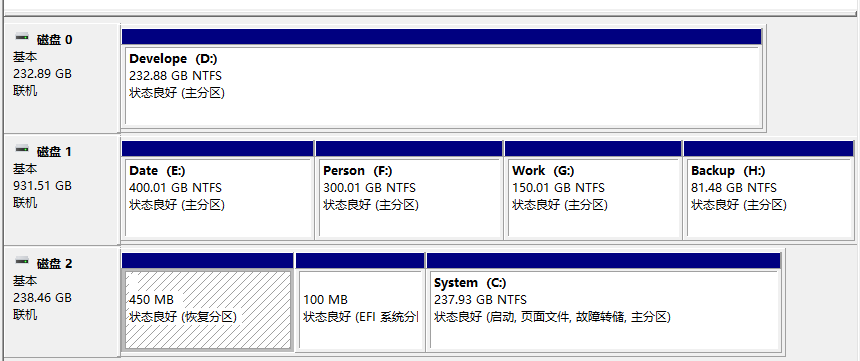Click the 磁盘 1 label
The image size is (860, 361).
(x=54, y=151)
